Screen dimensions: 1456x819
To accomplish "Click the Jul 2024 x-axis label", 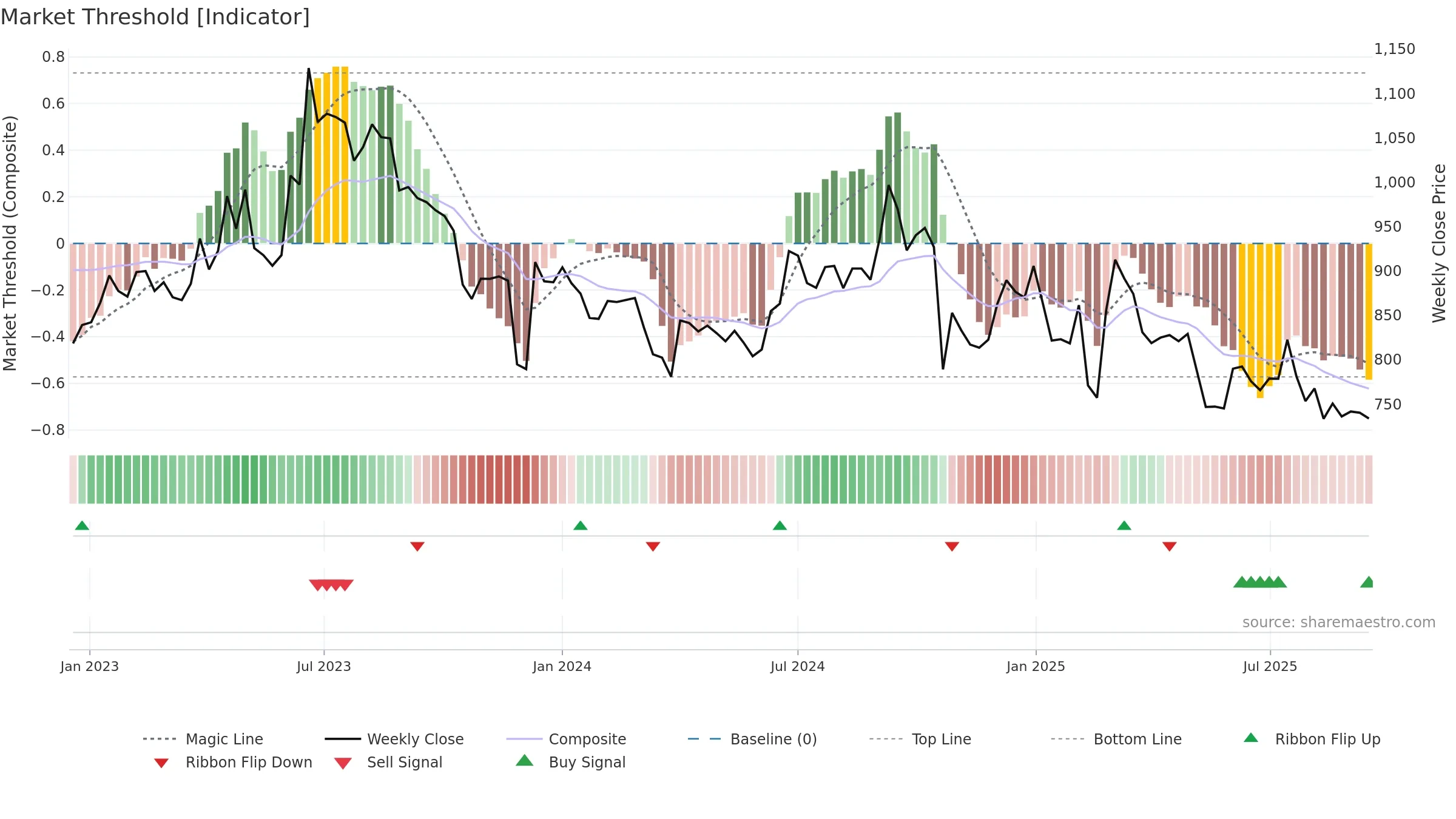I will point(798,666).
